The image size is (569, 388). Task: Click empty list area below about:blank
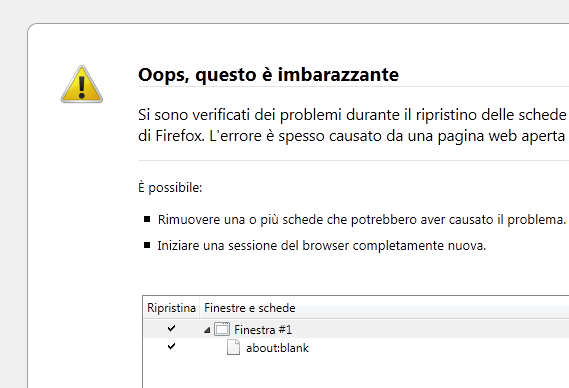(356, 372)
